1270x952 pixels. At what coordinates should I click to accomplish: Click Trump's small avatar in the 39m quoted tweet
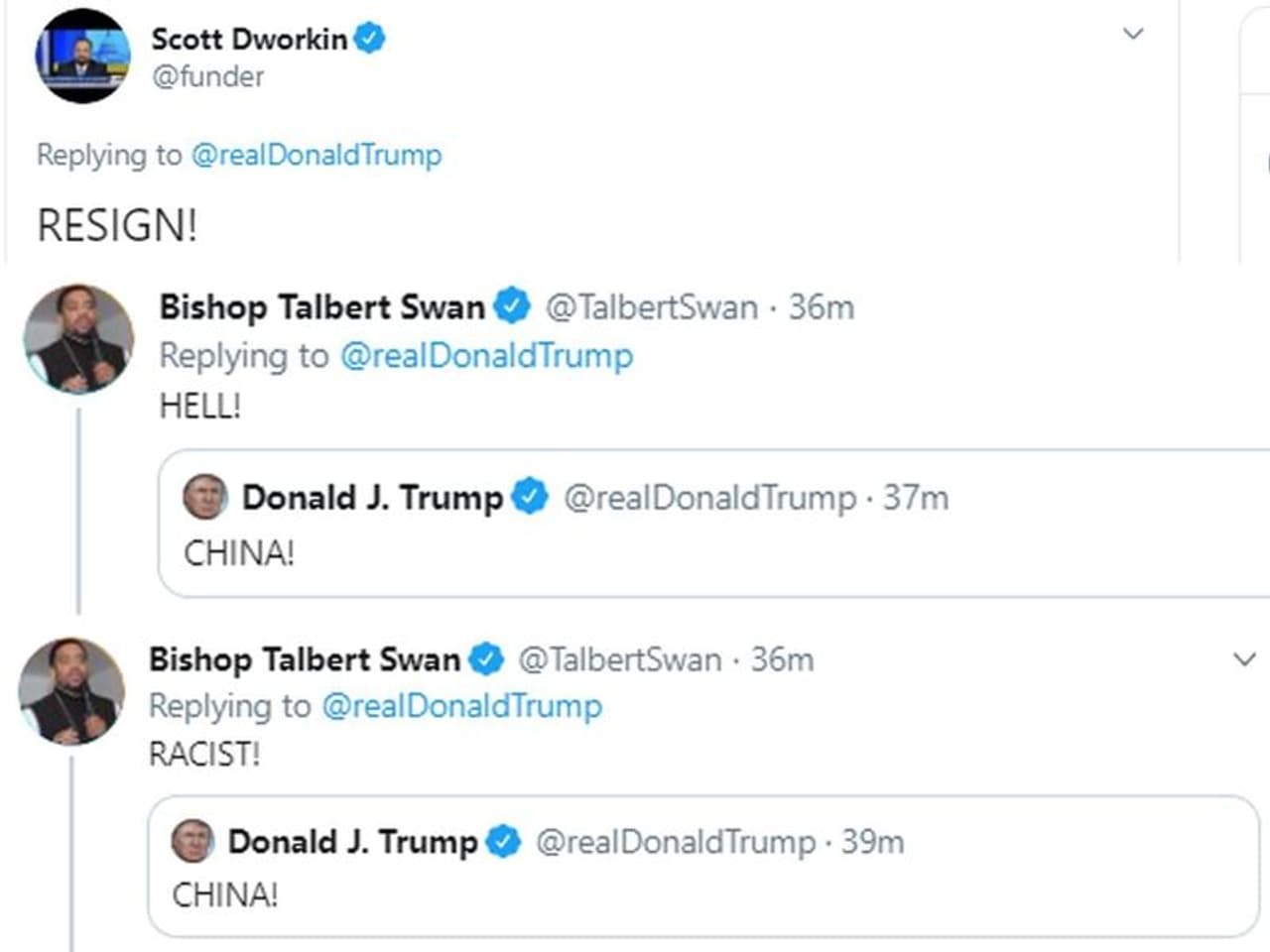[x=192, y=841]
